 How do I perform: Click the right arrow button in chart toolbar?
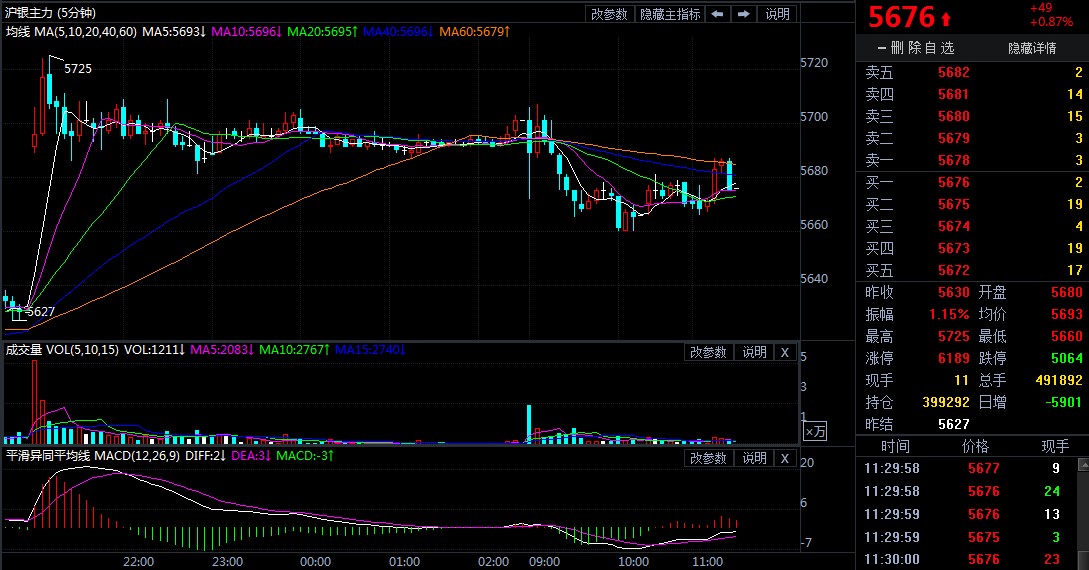pyautogui.click(x=743, y=14)
